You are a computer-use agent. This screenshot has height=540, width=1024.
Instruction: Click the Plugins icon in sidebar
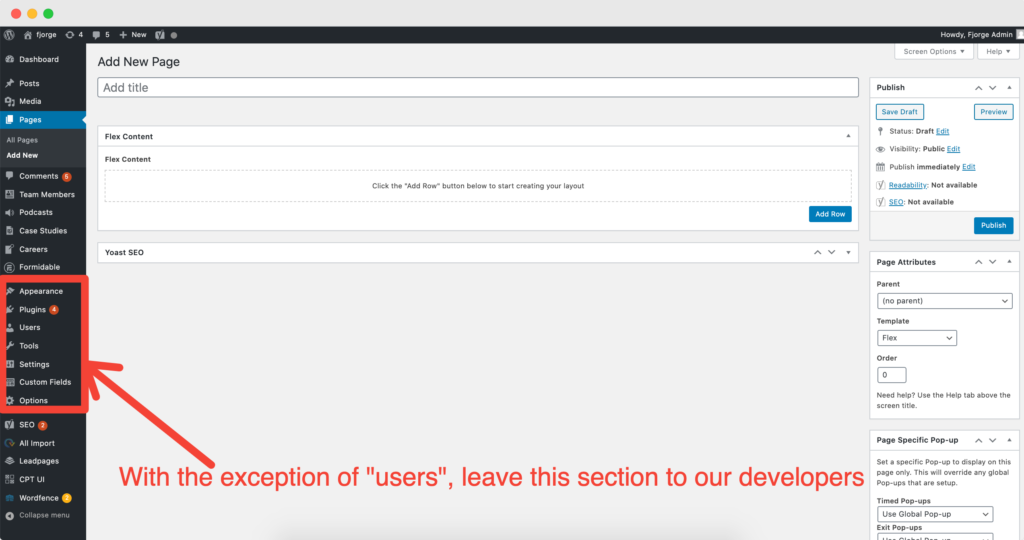pyautogui.click(x=9, y=310)
